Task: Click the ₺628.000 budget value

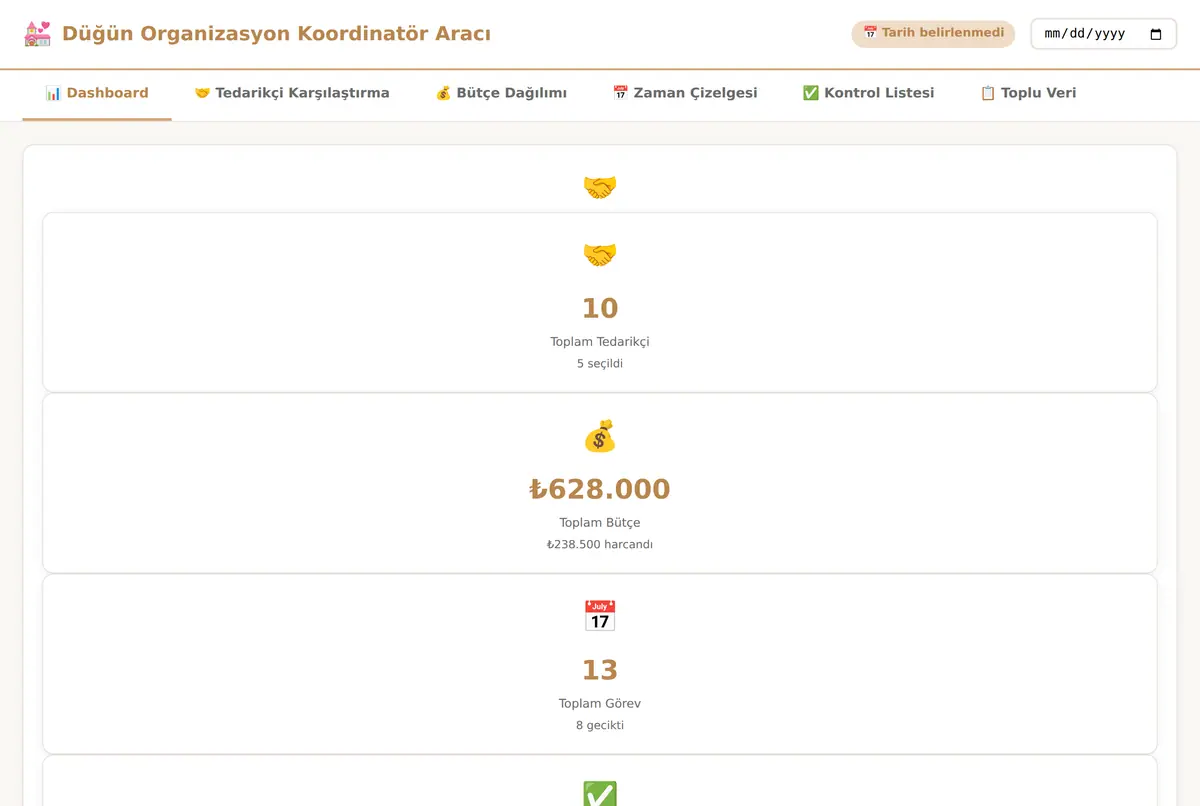Action: 600,489
